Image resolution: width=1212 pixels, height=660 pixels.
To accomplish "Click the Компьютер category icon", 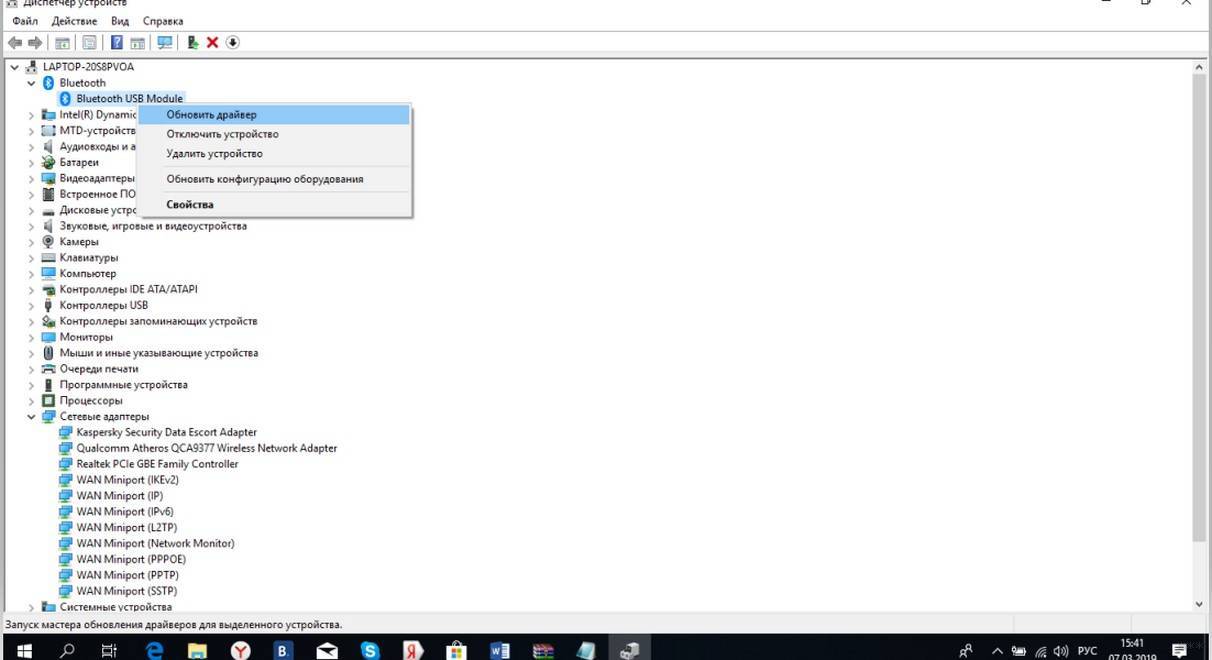I will [x=49, y=273].
